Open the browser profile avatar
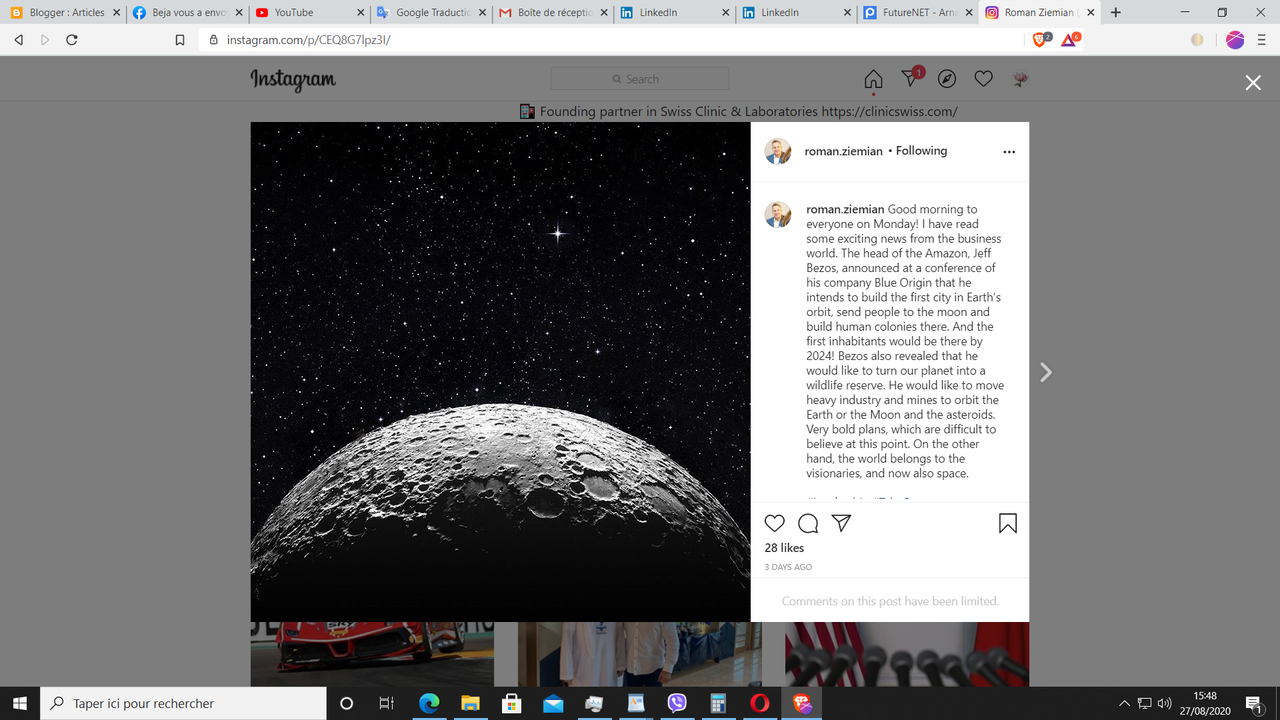 click(1235, 40)
